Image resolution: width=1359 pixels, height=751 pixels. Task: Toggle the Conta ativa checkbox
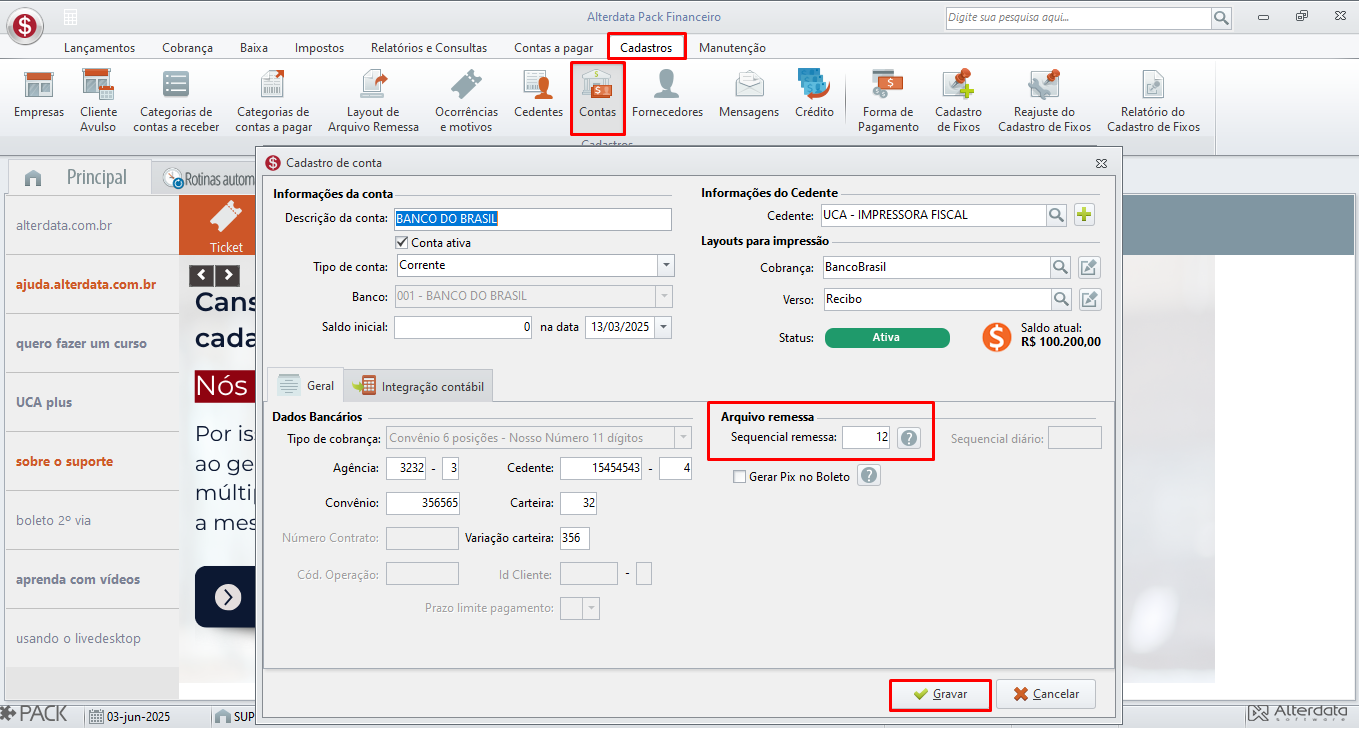click(402, 242)
